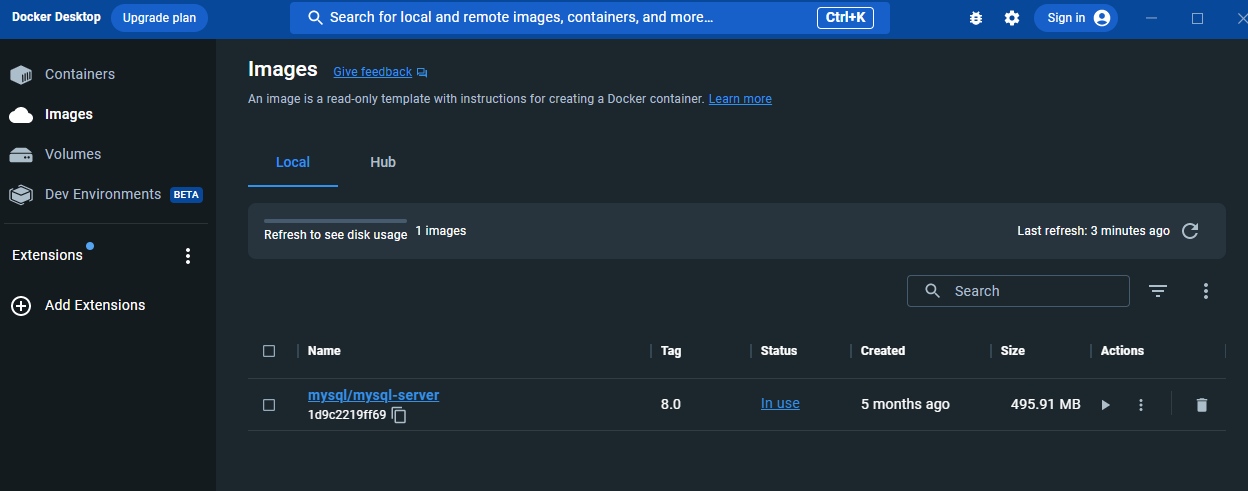Refresh the images list icon
The height and width of the screenshot is (491, 1248).
click(1190, 231)
